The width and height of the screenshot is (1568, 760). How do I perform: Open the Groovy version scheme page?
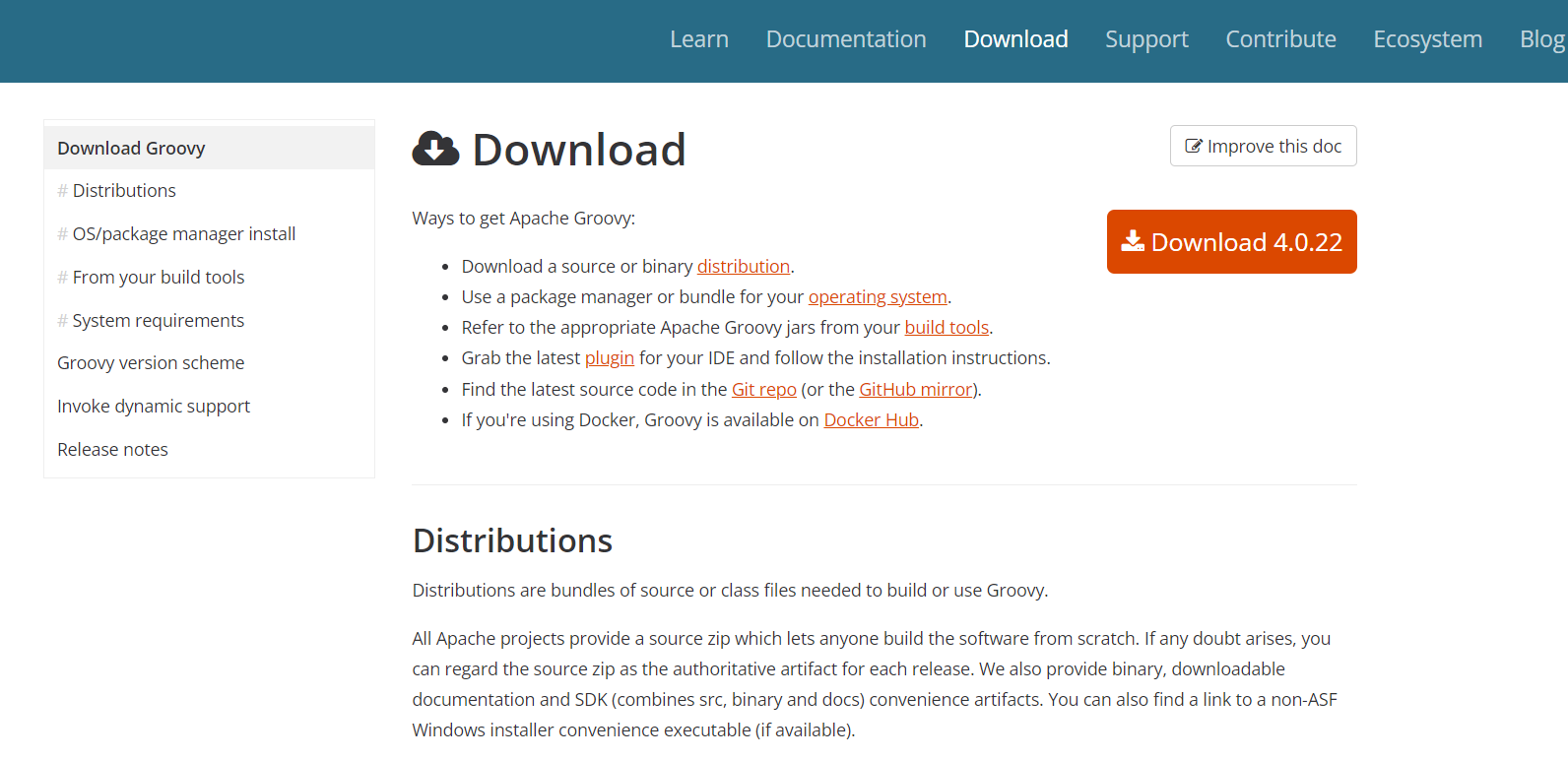pos(151,363)
